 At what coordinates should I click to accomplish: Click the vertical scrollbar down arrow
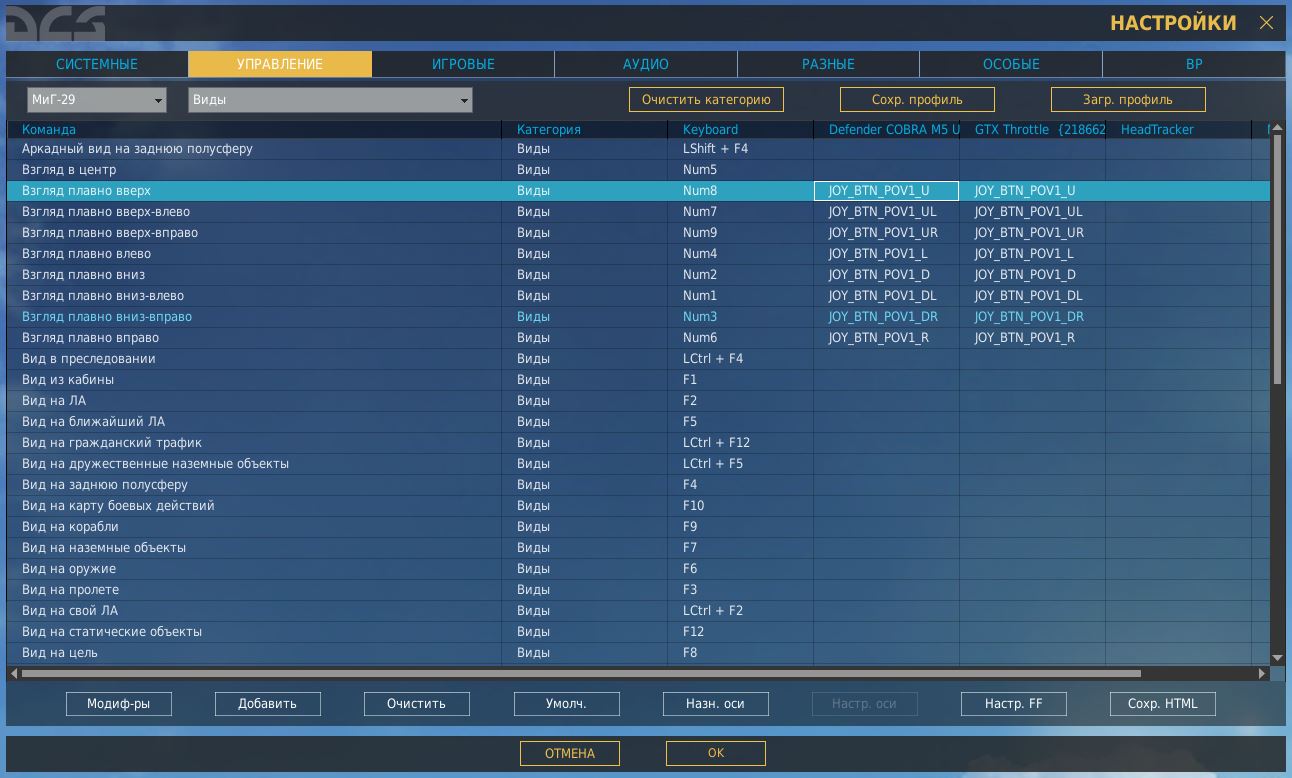pos(1277,657)
